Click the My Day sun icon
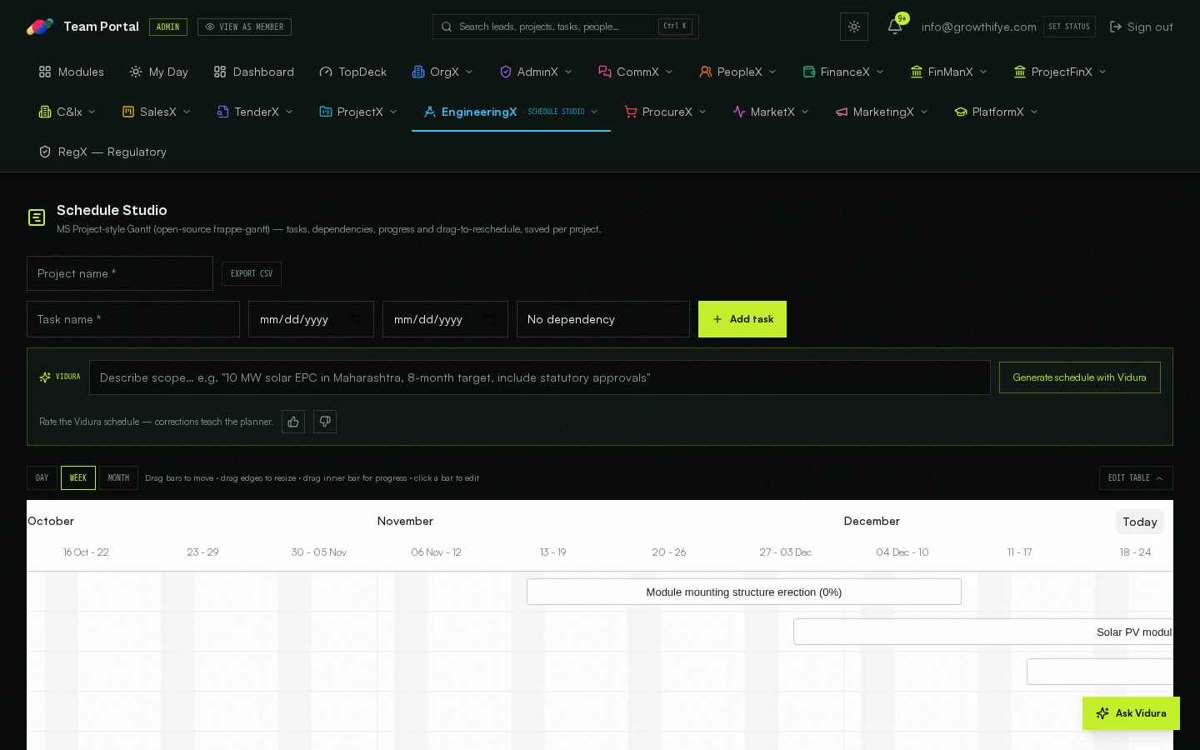Screen dimensions: 1200x750 [x=136, y=72]
